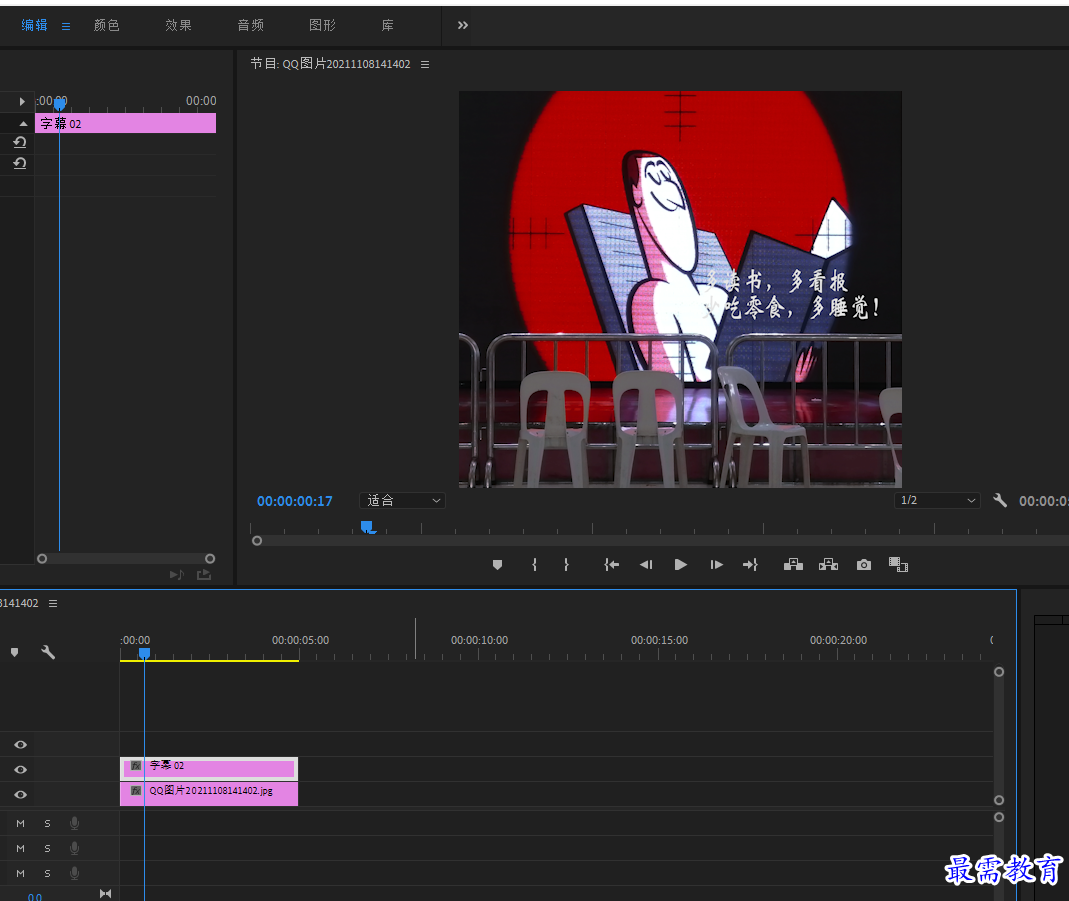This screenshot has height=901, width=1069.
Task: Click the effect controls playhead
Action: coord(60,104)
